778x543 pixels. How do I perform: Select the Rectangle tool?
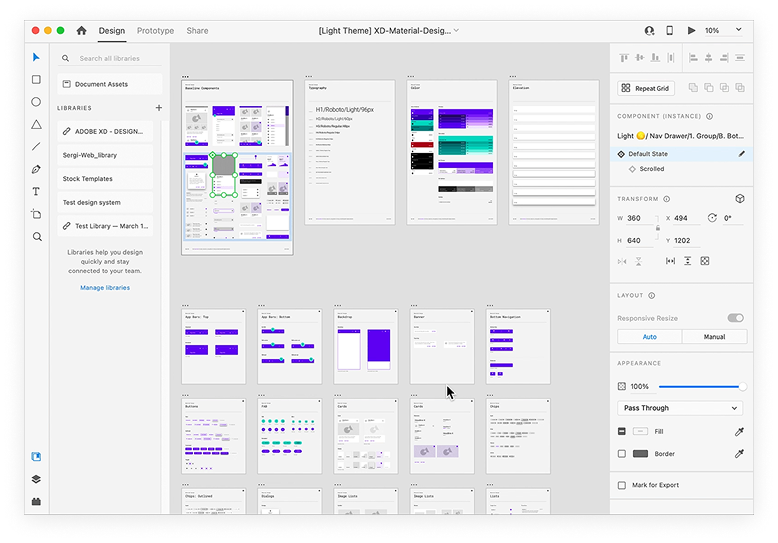pos(37,80)
